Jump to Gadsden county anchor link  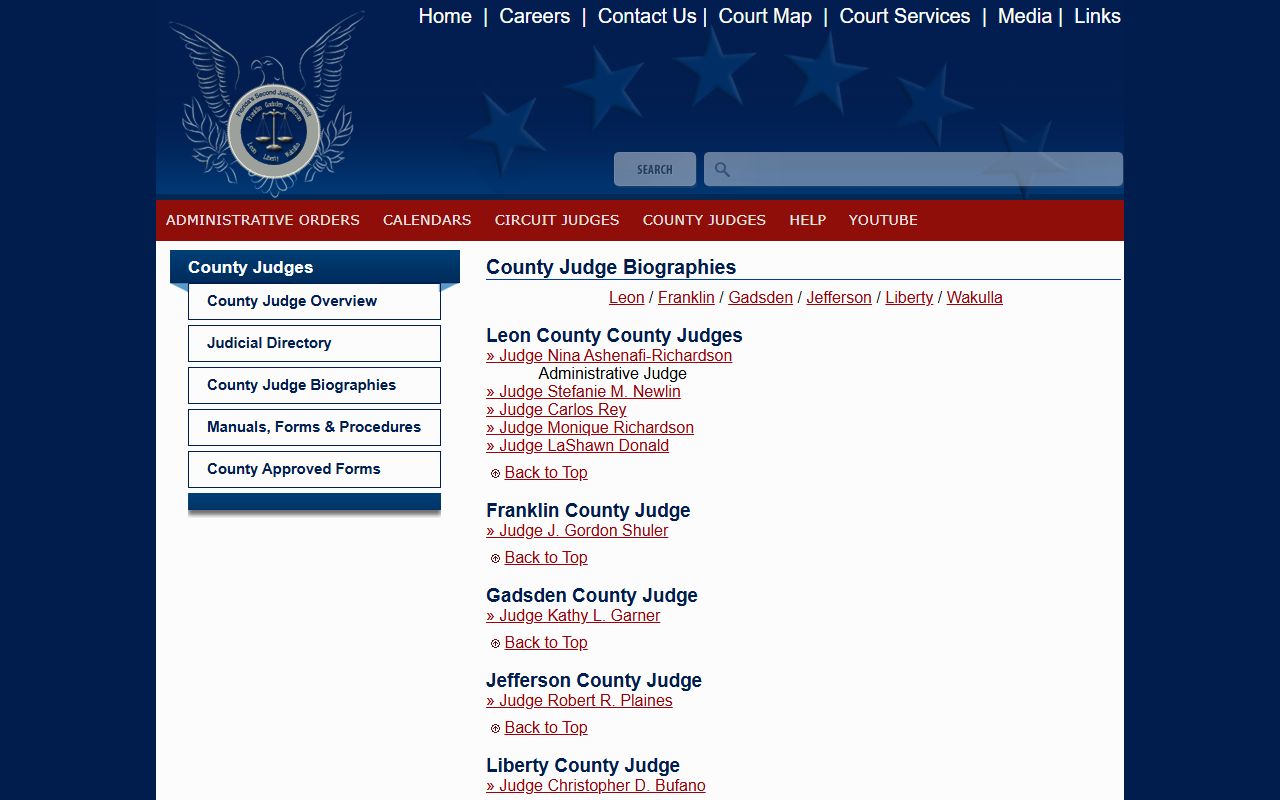[760, 298]
